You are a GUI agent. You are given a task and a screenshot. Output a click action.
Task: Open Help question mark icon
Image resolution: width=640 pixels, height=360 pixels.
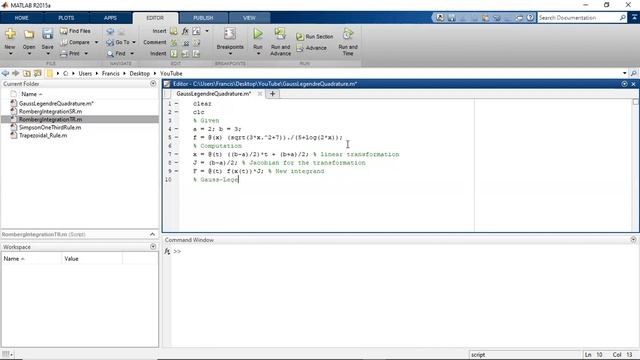click(530, 18)
